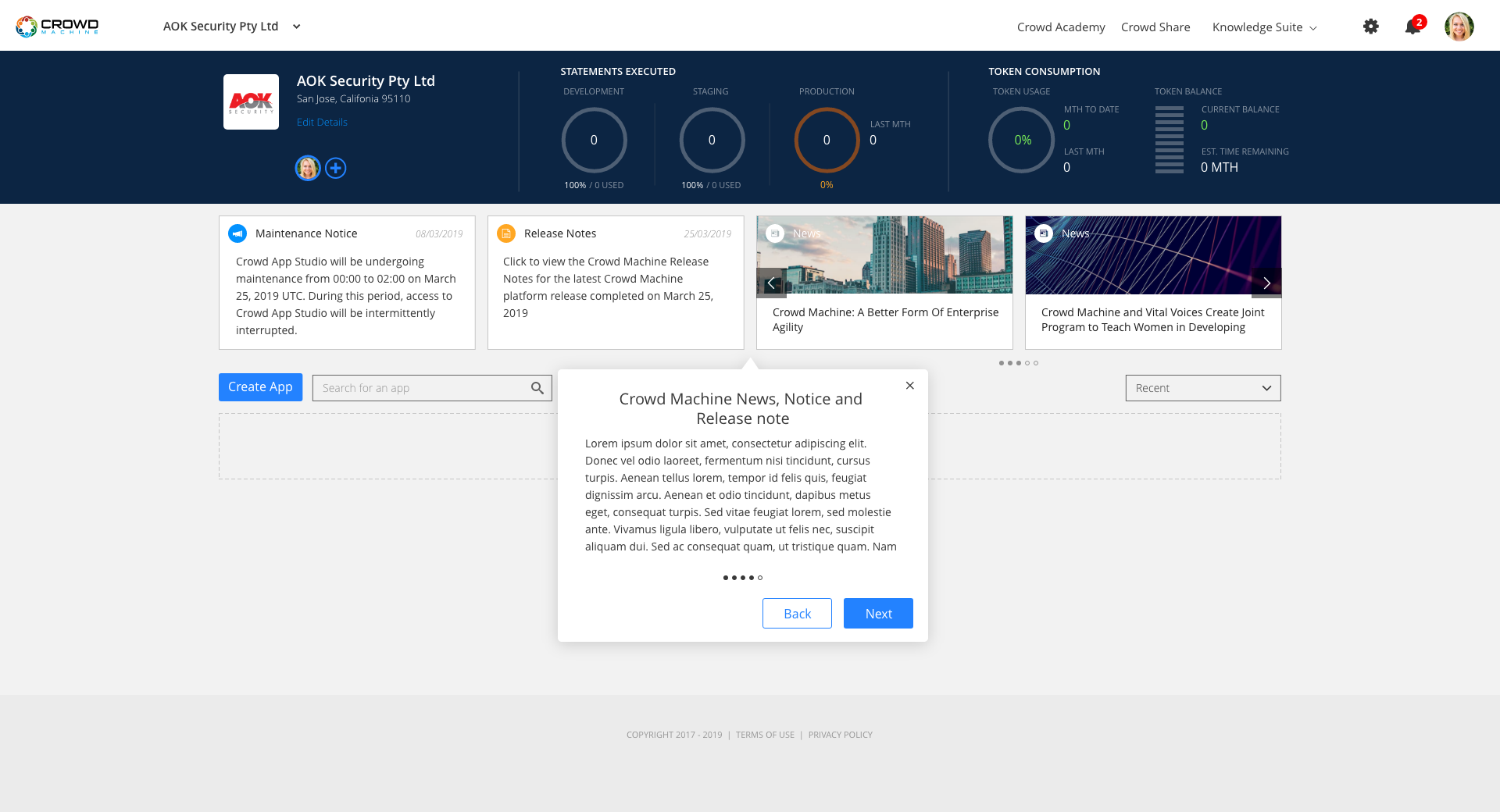
Task: Open the Maintenance Notice card text
Action: tap(346, 296)
